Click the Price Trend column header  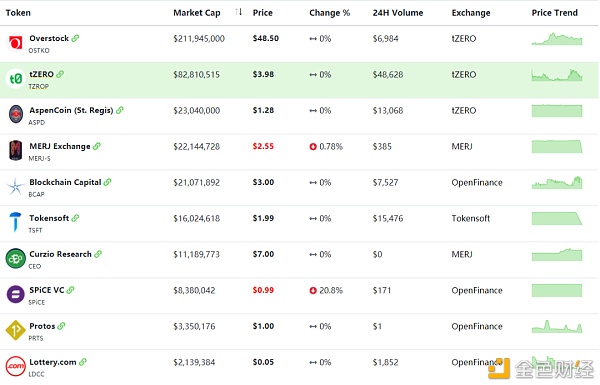coord(554,13)
